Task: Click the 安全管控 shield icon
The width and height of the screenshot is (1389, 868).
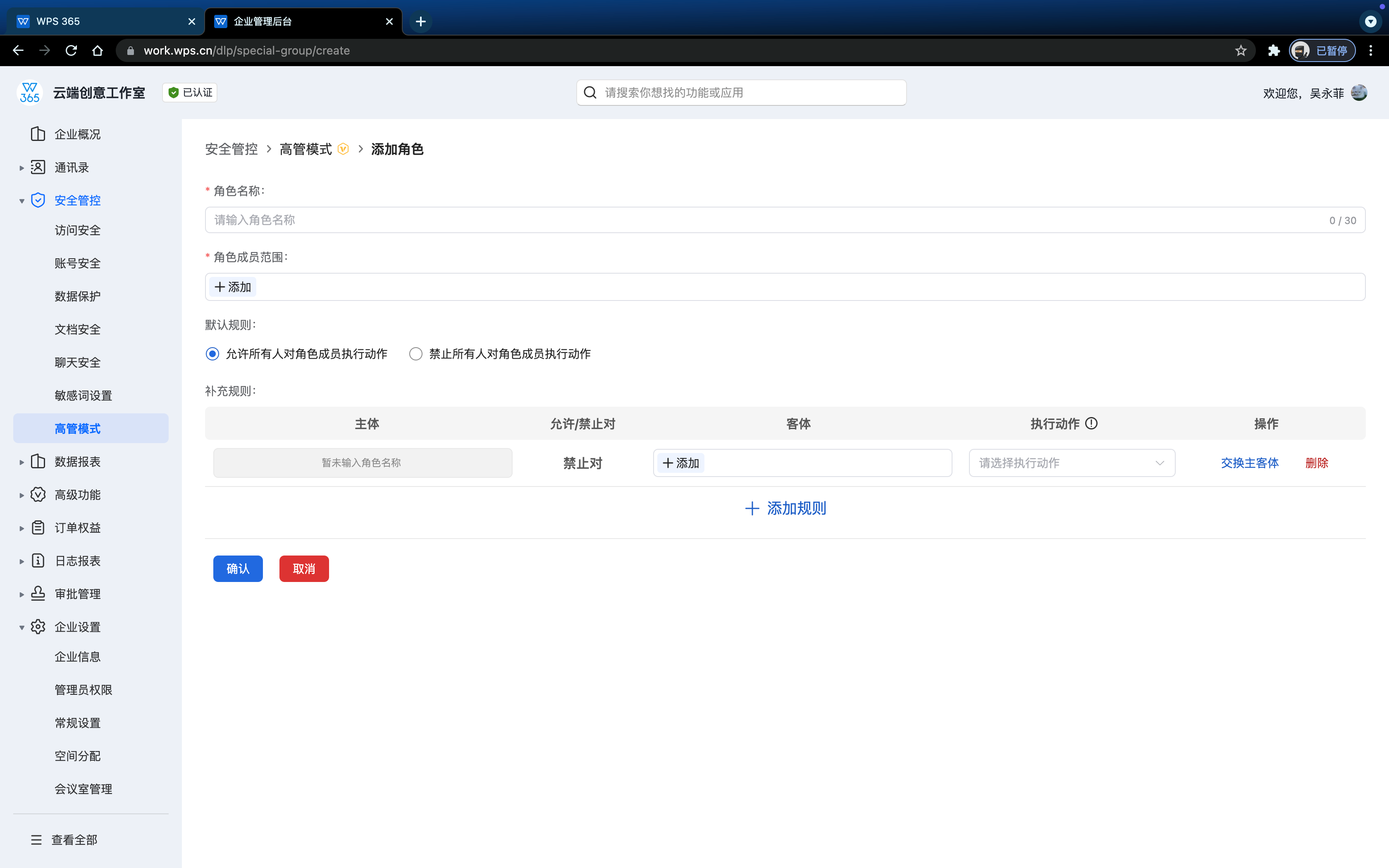Action: point(38,200)
